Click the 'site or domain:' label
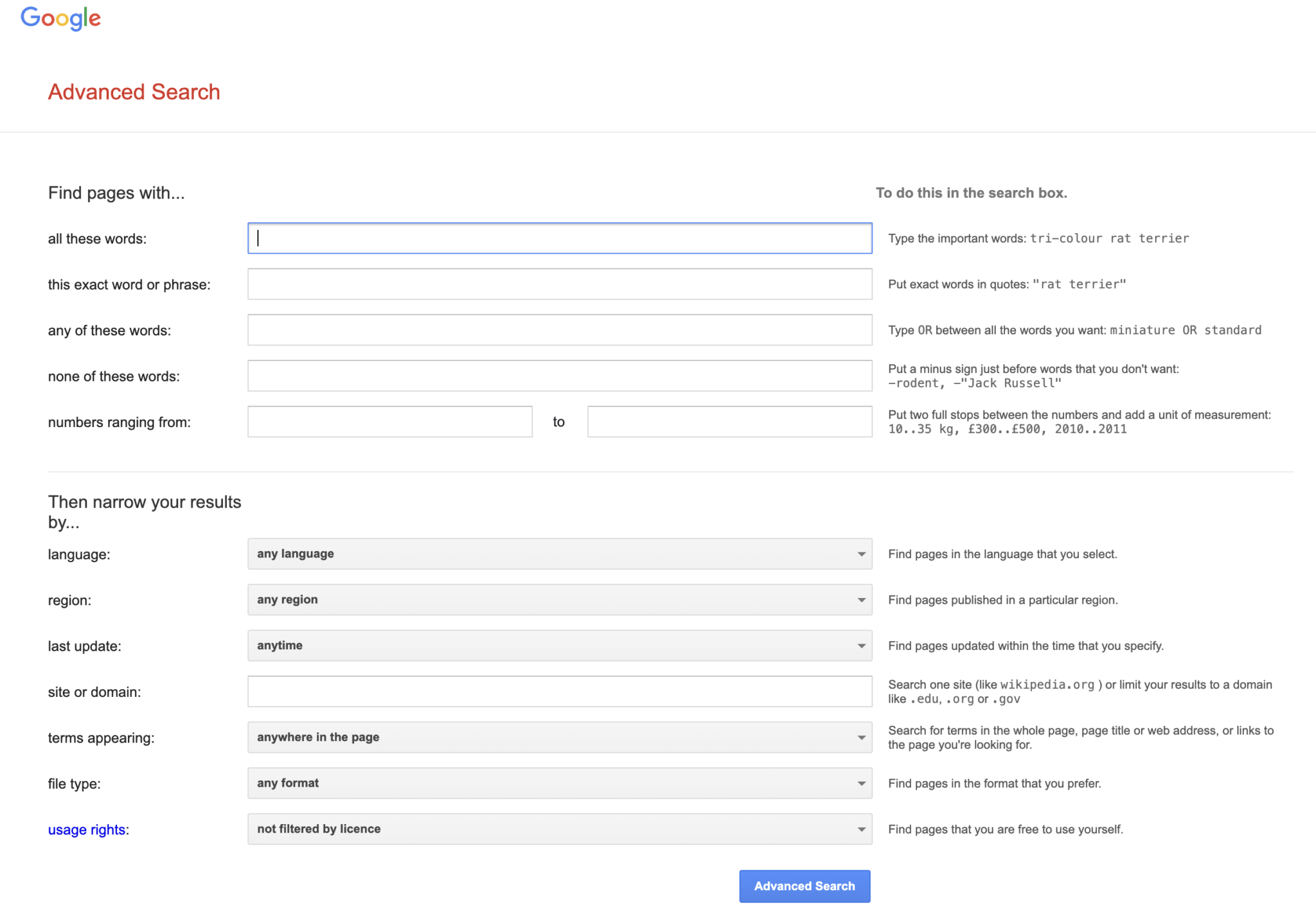 click(x=94, y=692)
